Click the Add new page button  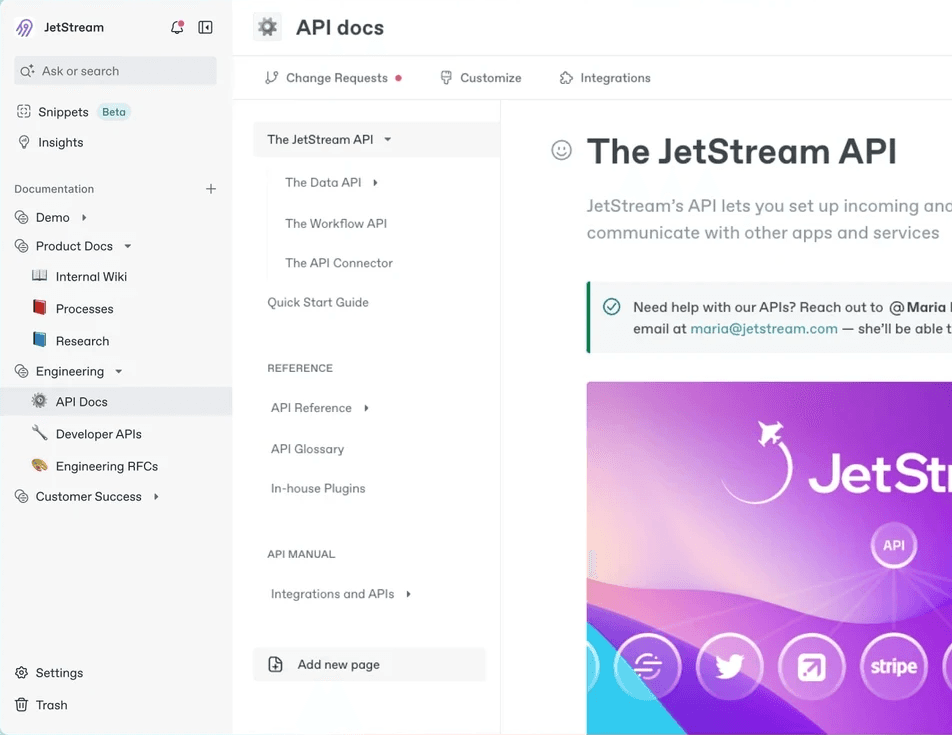point(370,665)
